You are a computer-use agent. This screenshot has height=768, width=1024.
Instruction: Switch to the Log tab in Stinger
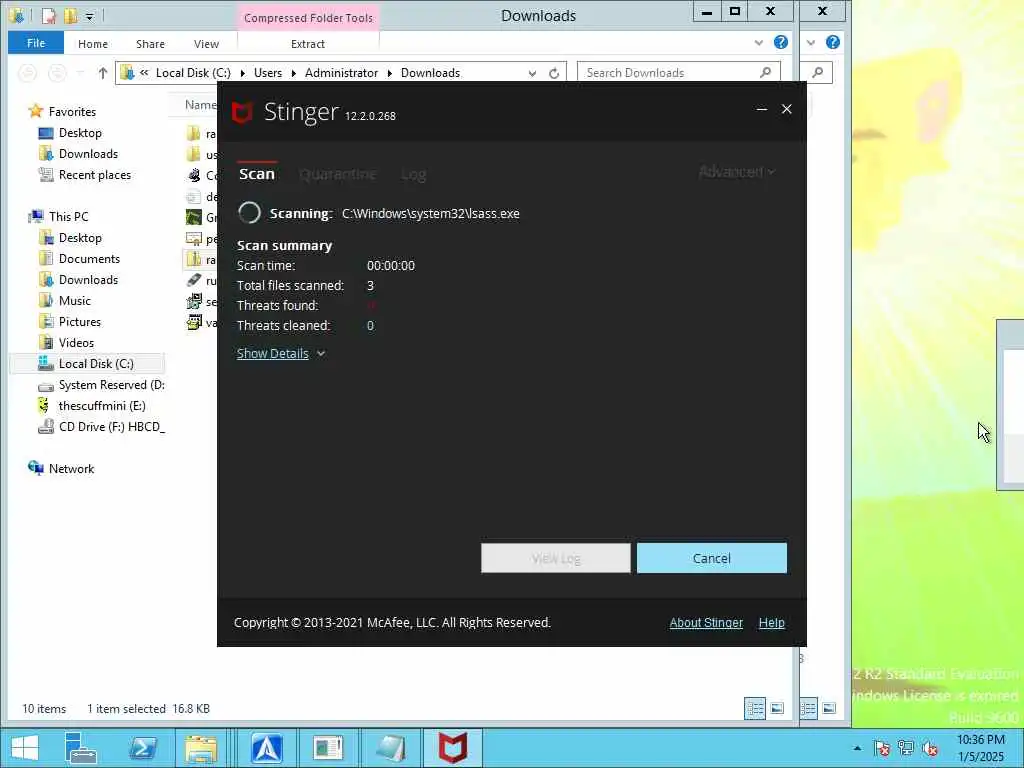(x=413, y=174)
